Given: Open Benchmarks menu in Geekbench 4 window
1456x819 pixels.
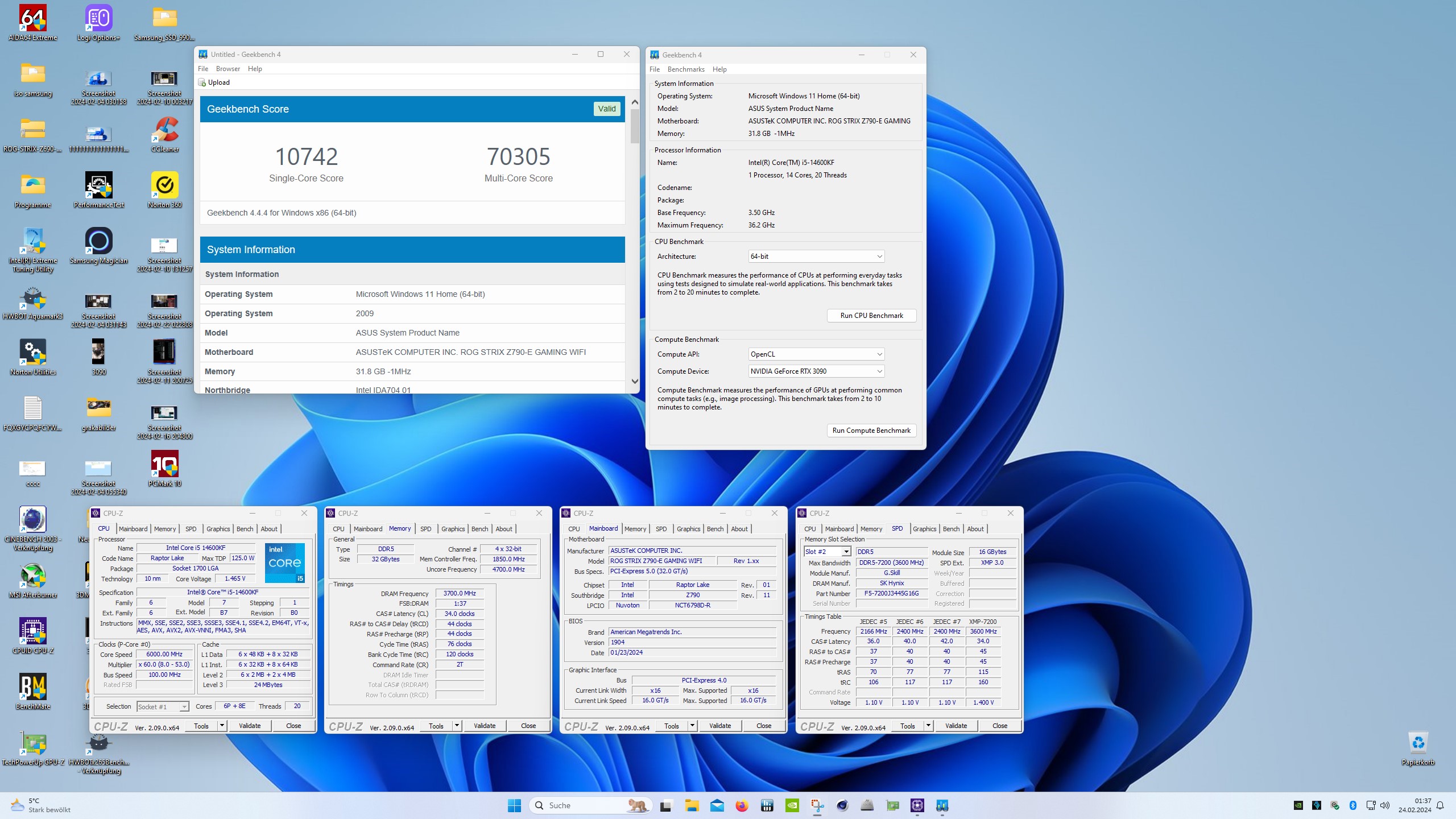Looking at the screenshot, I should 686,69.
